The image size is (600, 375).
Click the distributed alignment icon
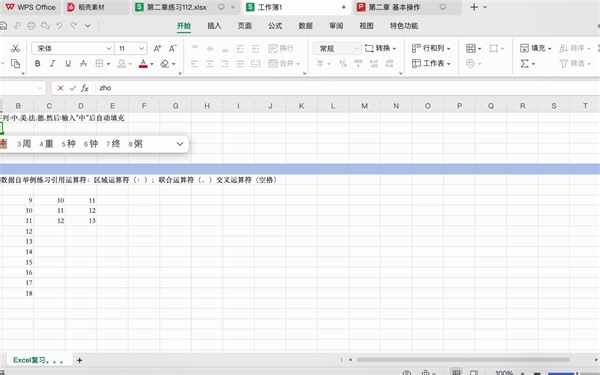coord(256,64)
